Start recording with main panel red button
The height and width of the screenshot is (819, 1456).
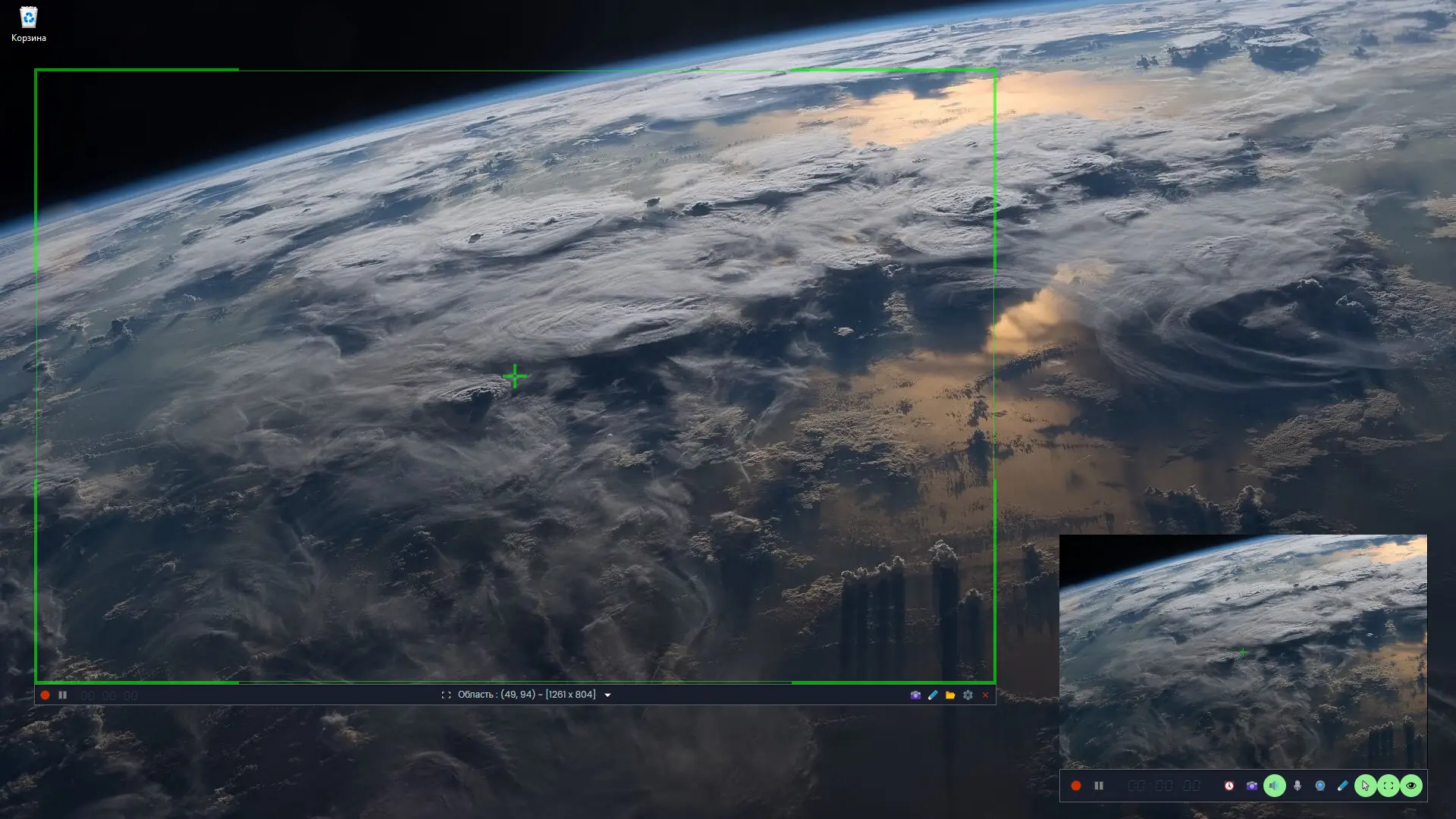pos(1075,786)
